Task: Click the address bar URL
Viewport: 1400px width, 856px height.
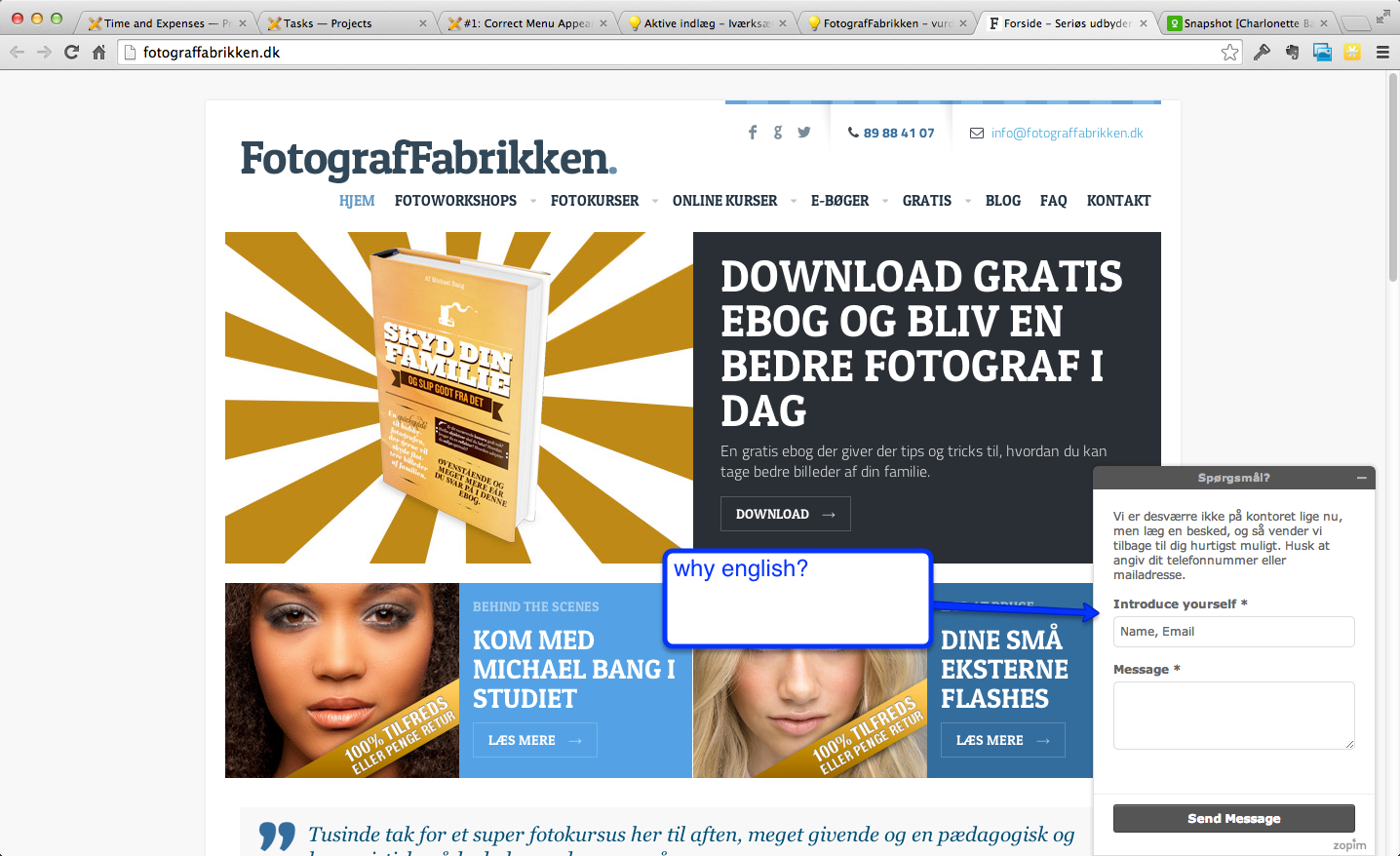Action: [x=212, y=53]
